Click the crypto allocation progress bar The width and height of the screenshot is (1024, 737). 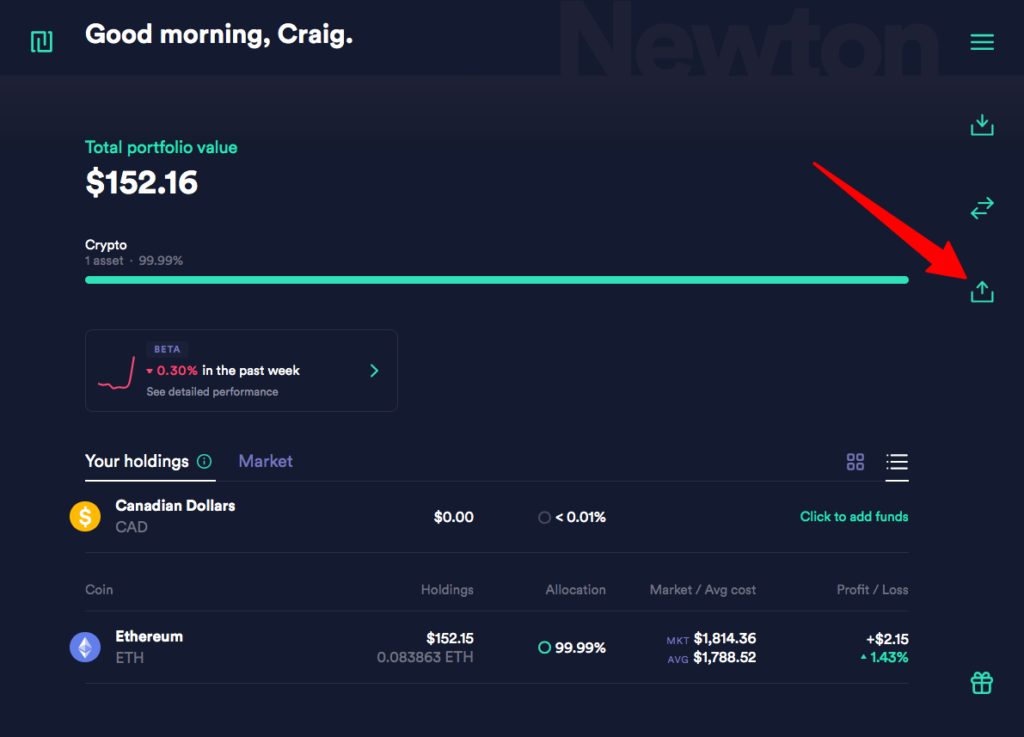point(496,280)
